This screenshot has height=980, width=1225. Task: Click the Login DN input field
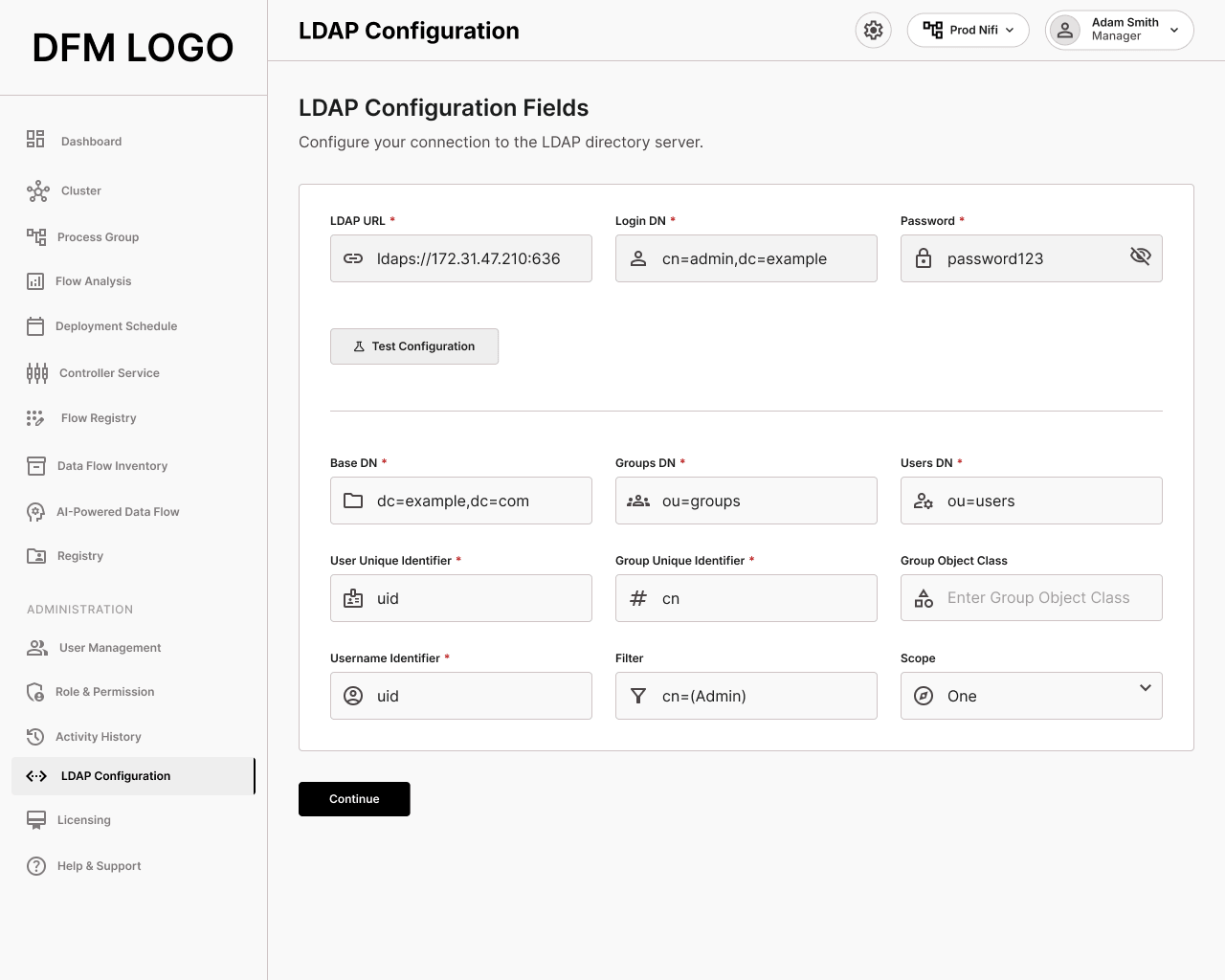point(746,258)
